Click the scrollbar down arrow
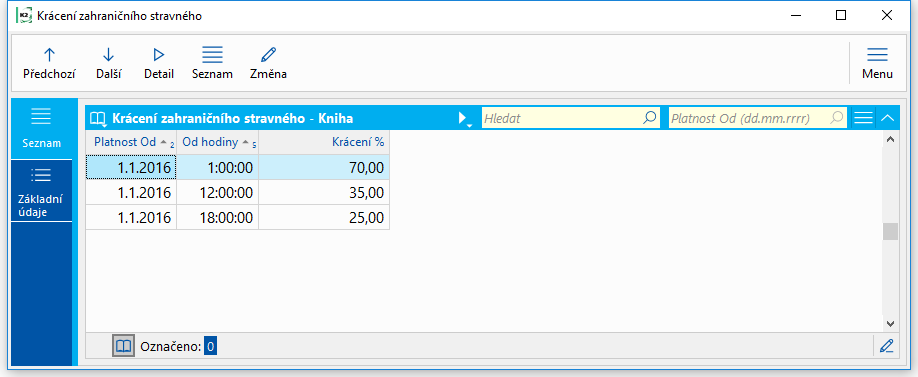 890,324
